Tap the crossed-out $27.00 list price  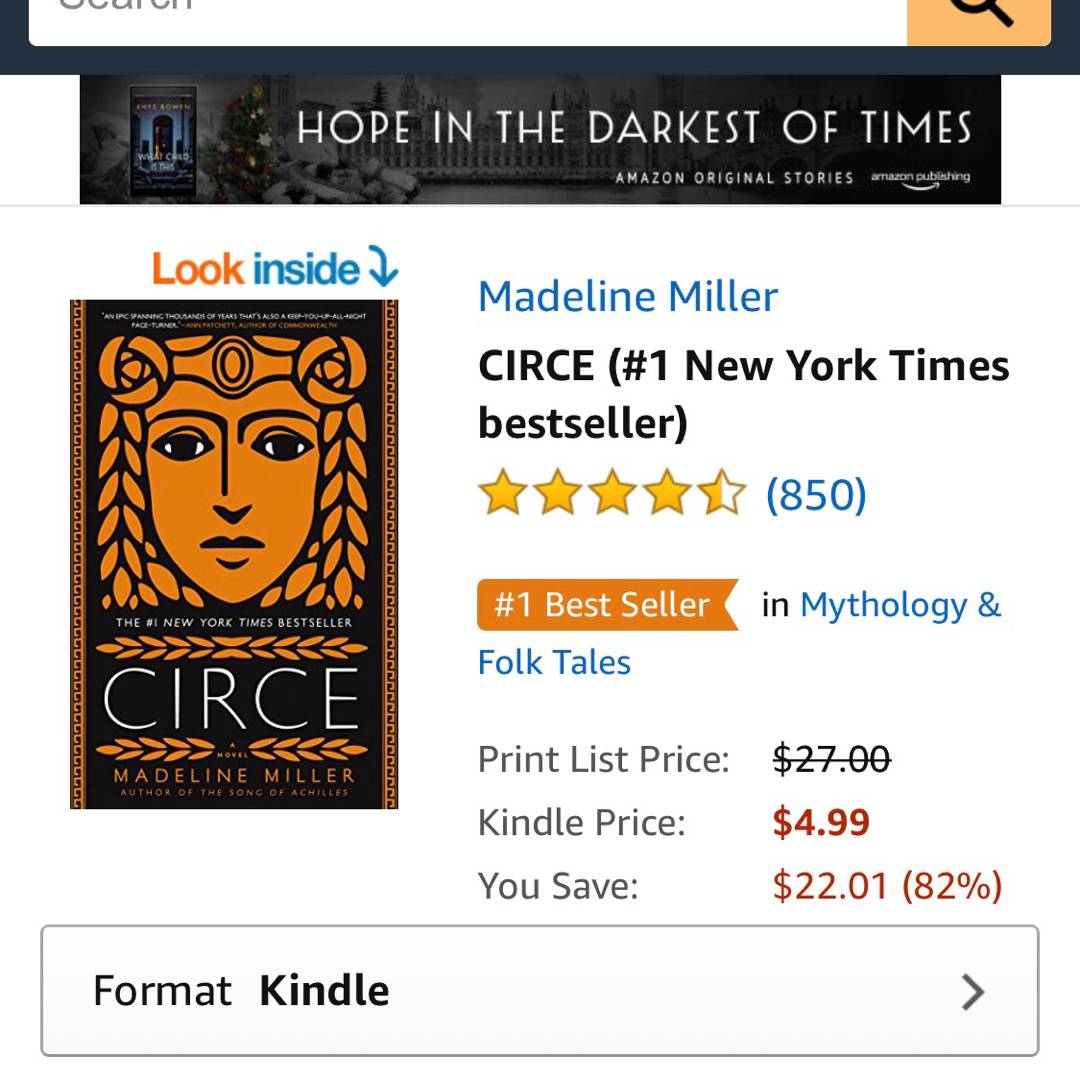(x=831, y=759)
